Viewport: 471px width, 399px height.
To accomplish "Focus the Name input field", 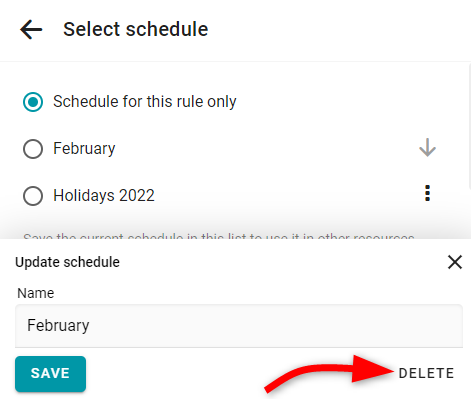I will pos(239,326).
